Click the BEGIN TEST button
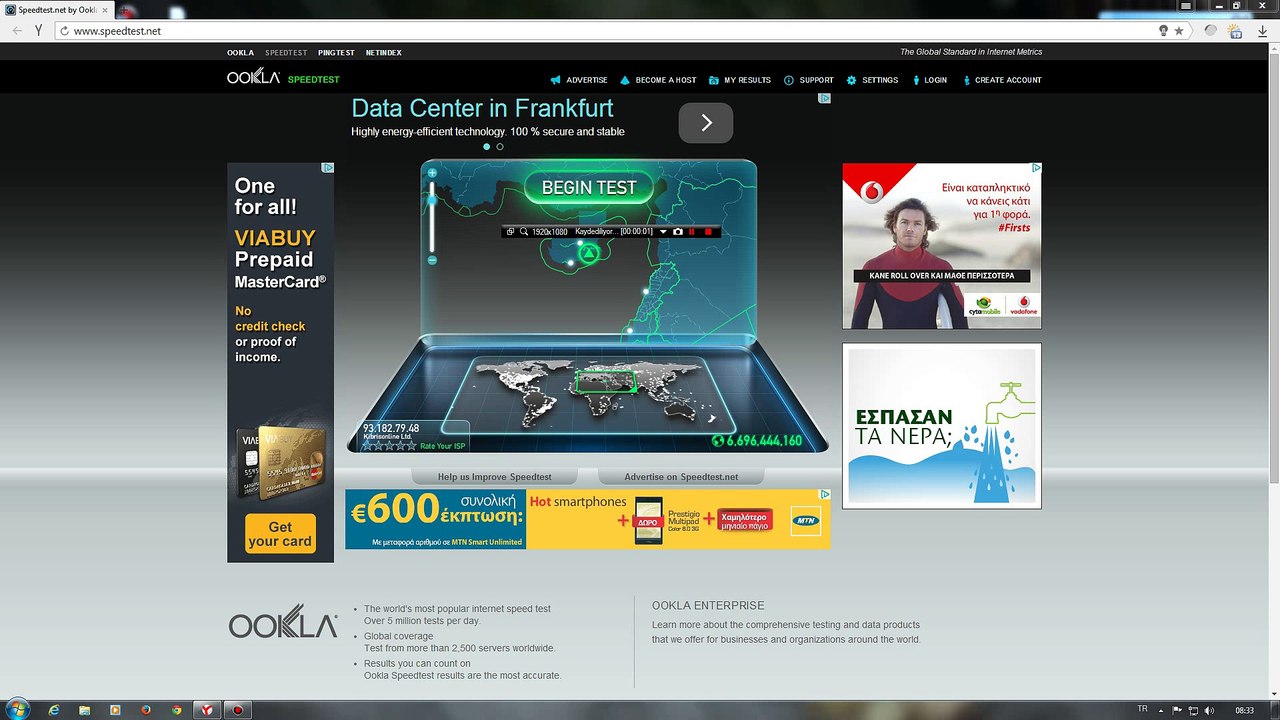The width and height of the screenshot is (1280, 720). [x=589, y=187]
